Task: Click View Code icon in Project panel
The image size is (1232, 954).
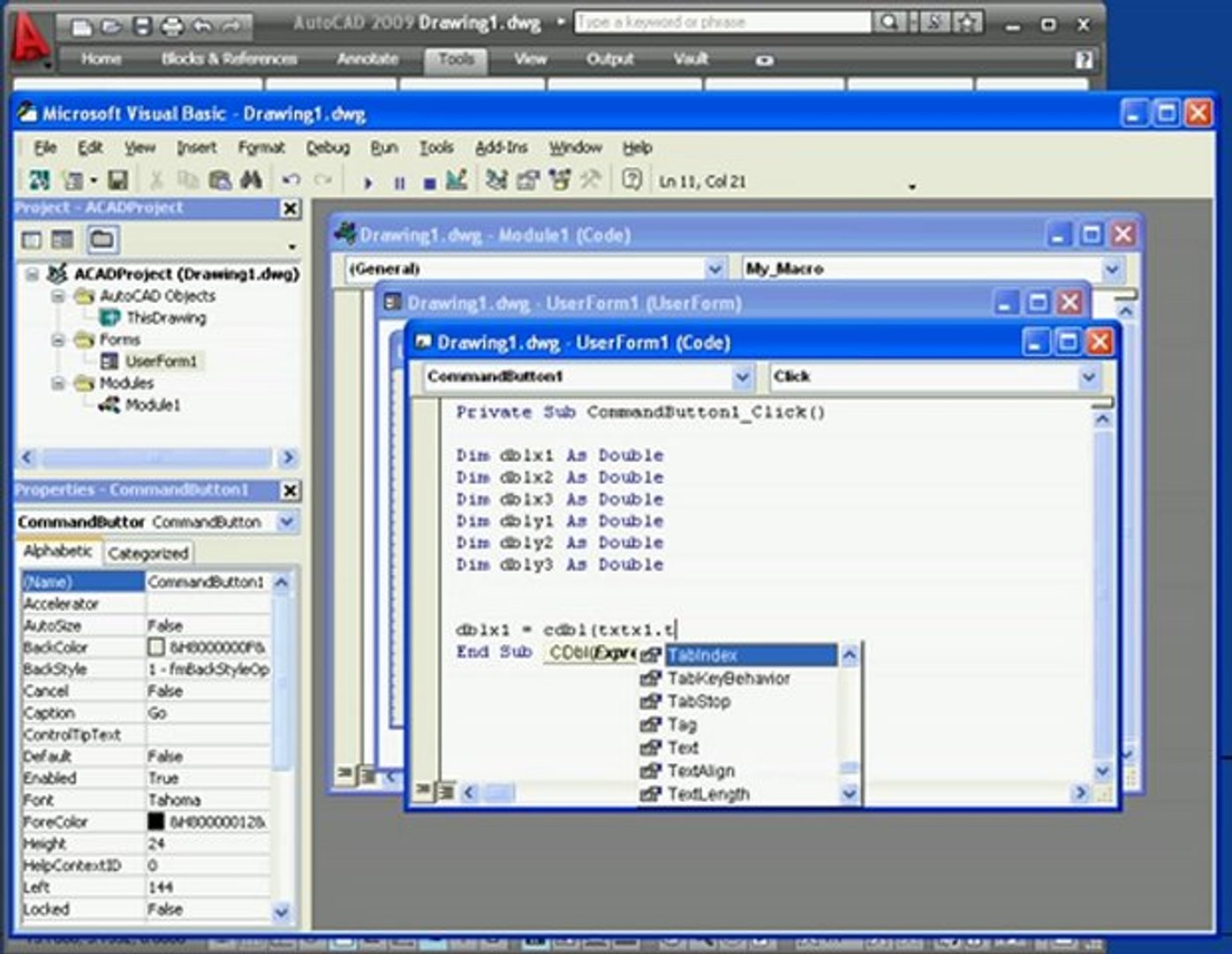Action: [x=32, y=239]
